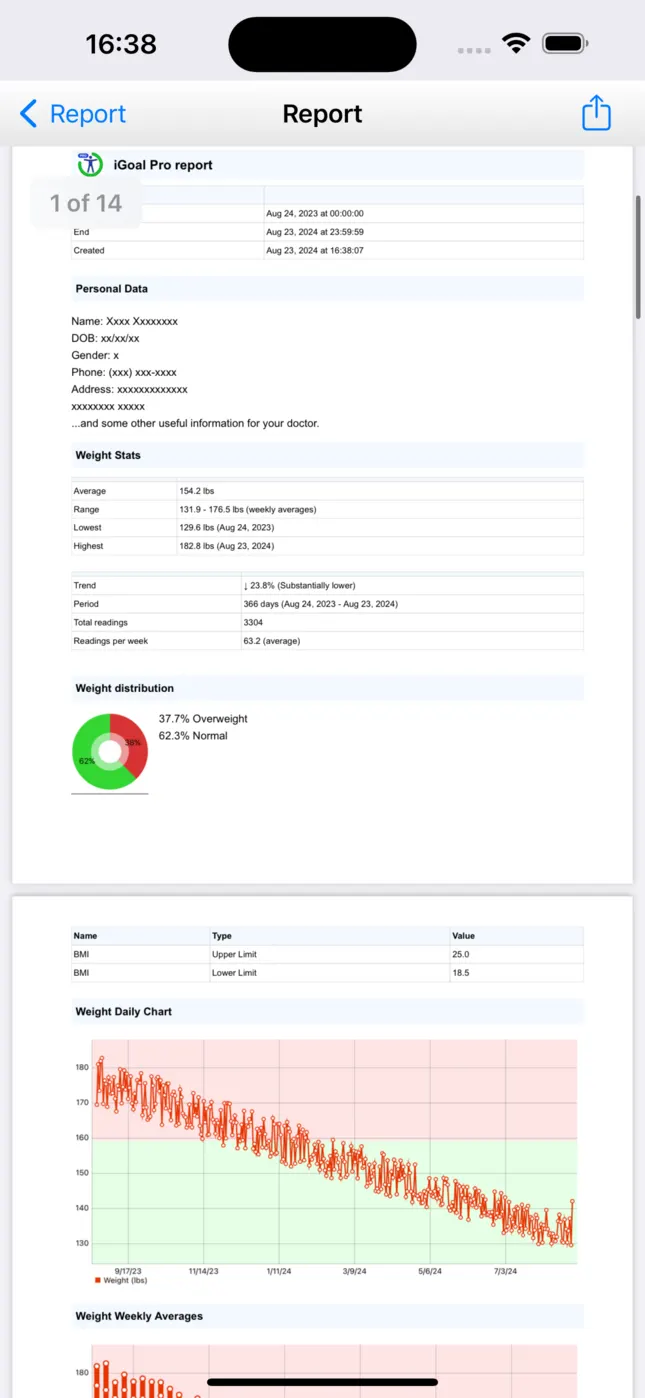Screen dimensions: 645x1398
Task: Tap the 'Weight (lbs)' chart legend
Action: point(121,1281)
